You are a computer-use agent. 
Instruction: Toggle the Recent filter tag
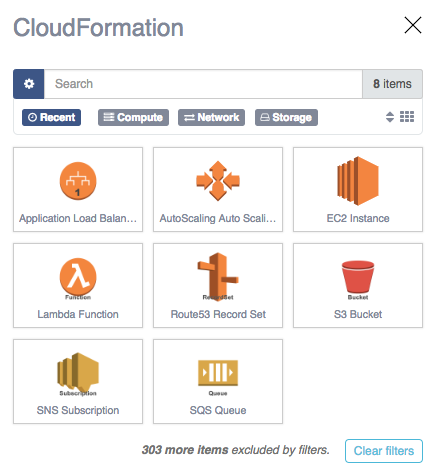51,117
